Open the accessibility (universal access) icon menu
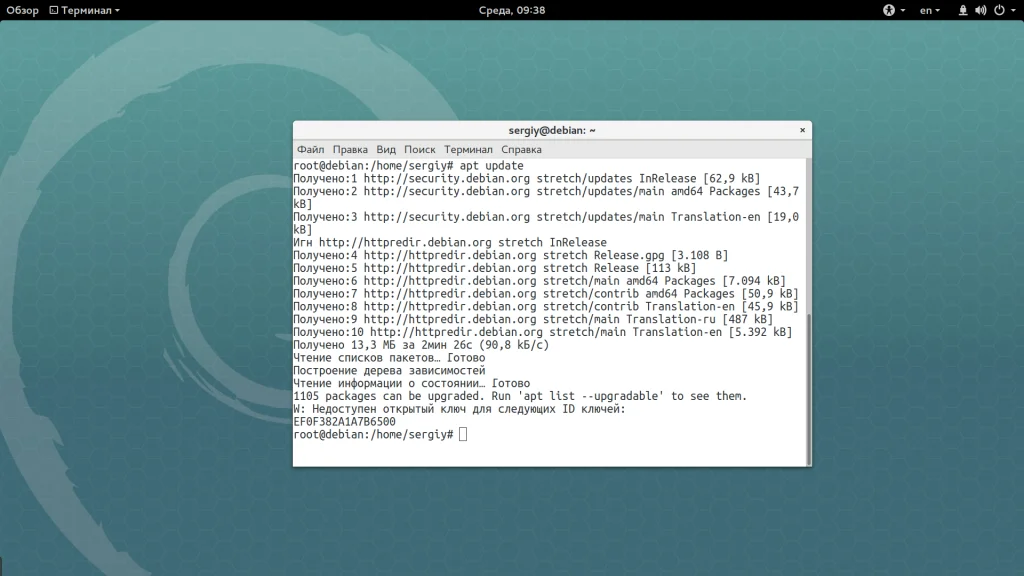1024x576 pixels. click(x=888, y=10)
